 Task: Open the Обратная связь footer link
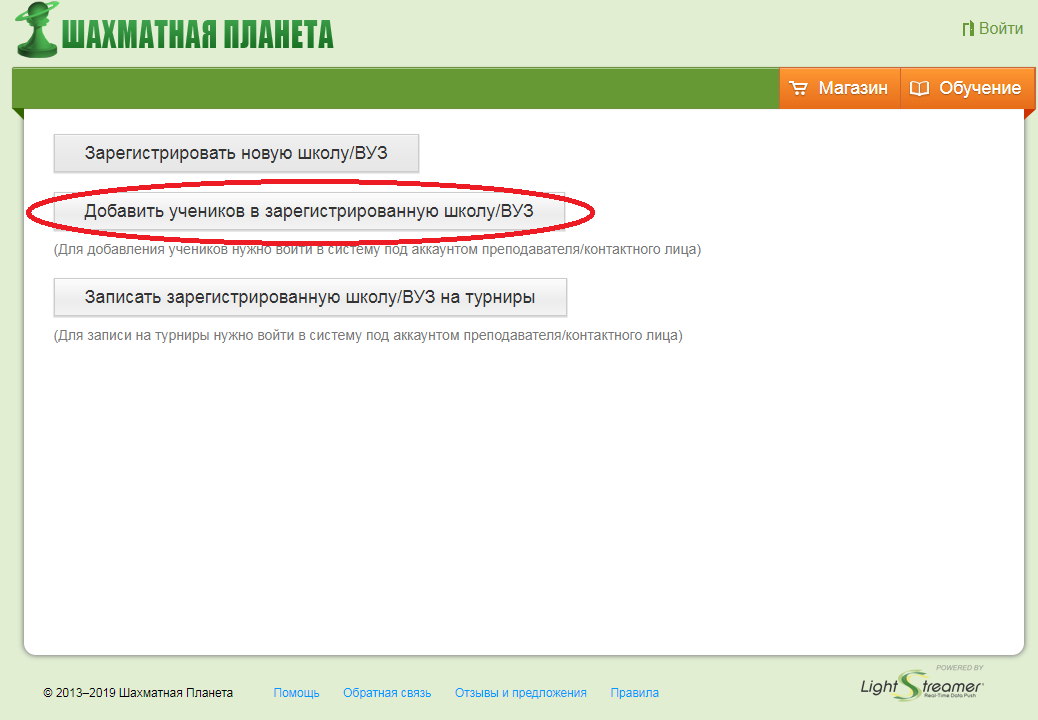coord(387,693)
